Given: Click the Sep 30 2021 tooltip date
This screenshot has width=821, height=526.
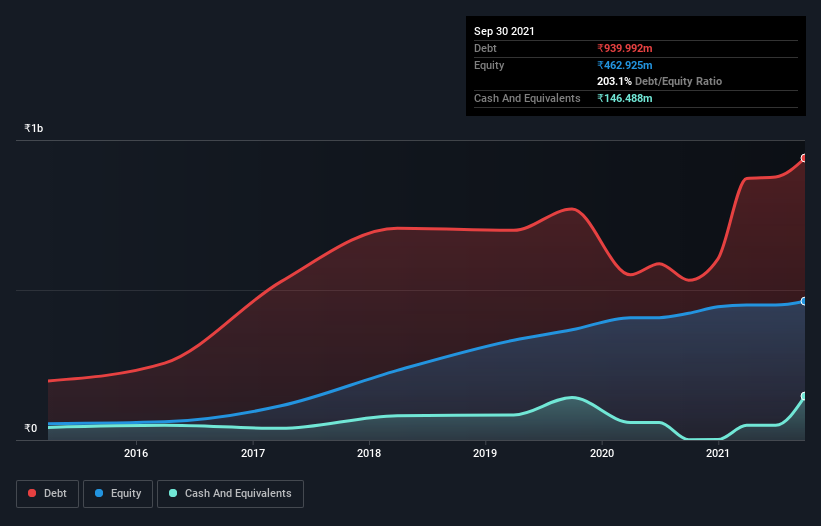Looking at the screenshot, I should click(x=504, y=31).
